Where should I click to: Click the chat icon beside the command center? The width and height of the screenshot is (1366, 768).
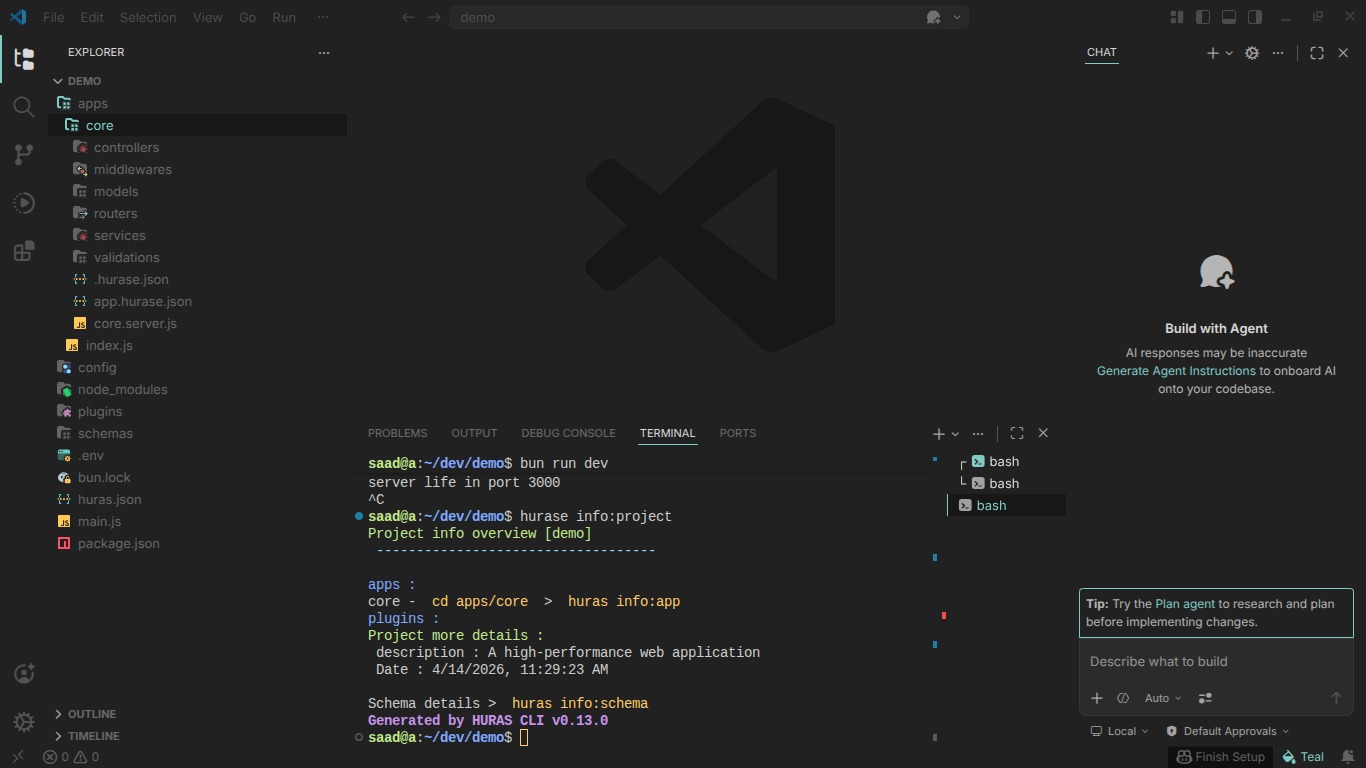(933, 17)
